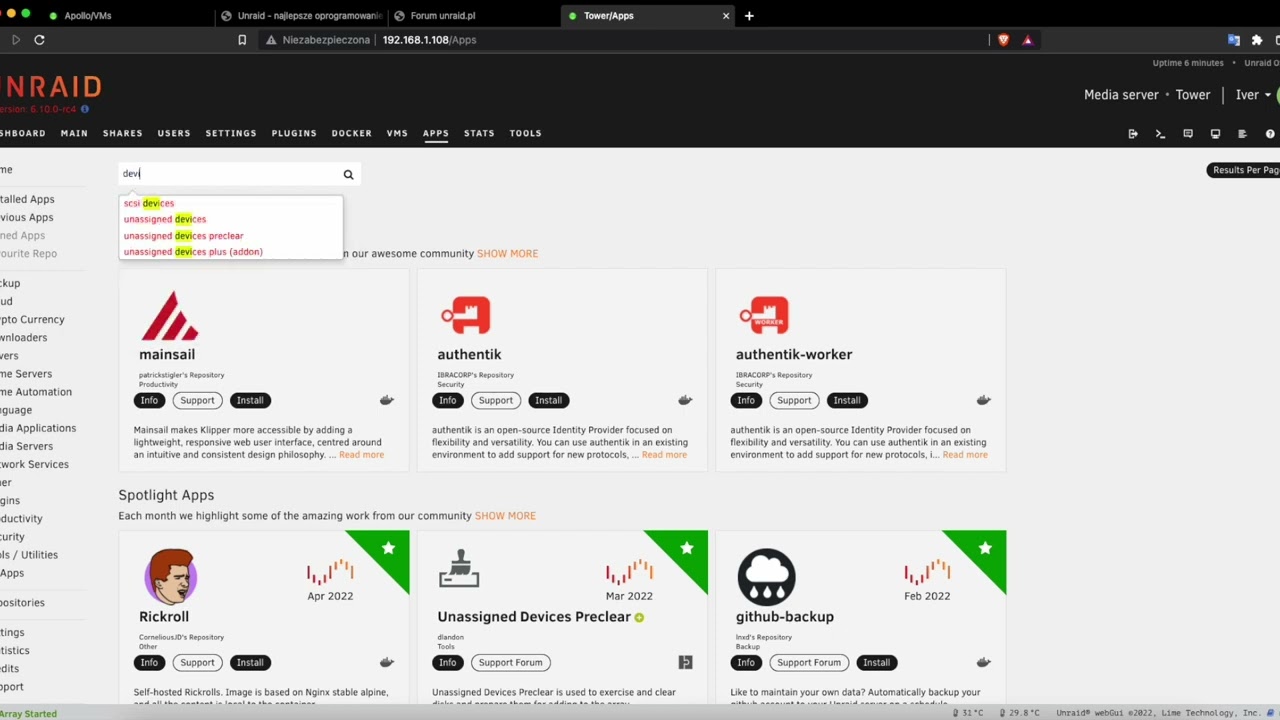
Task: Open the VMS tab
Action: point(397,133)
